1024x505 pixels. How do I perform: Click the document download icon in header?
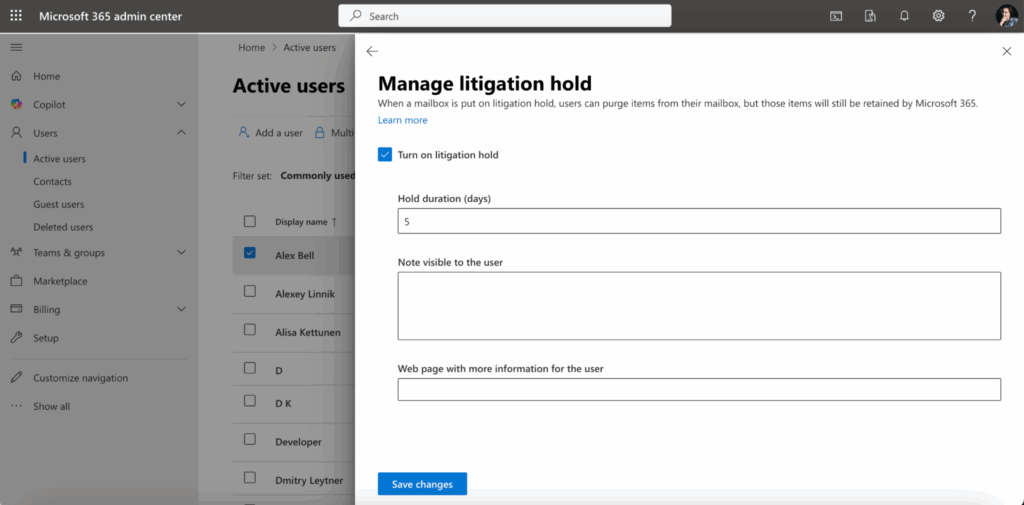pos(869,16)
